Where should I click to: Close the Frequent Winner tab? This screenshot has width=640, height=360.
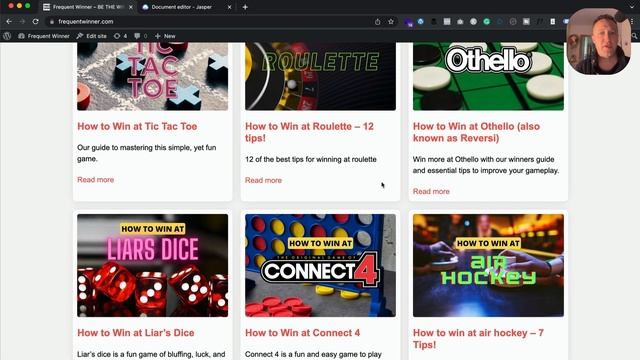[x=131, y=7]
